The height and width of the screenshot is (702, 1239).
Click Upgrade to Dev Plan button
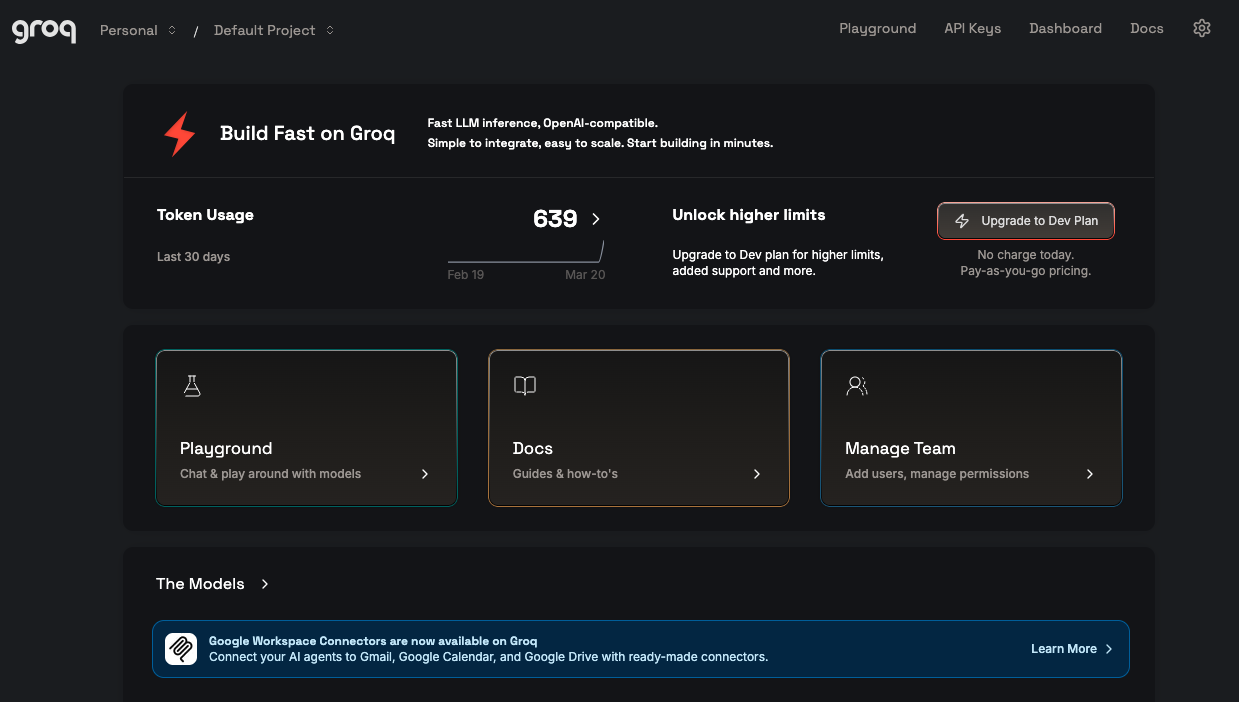[1026, 221]
